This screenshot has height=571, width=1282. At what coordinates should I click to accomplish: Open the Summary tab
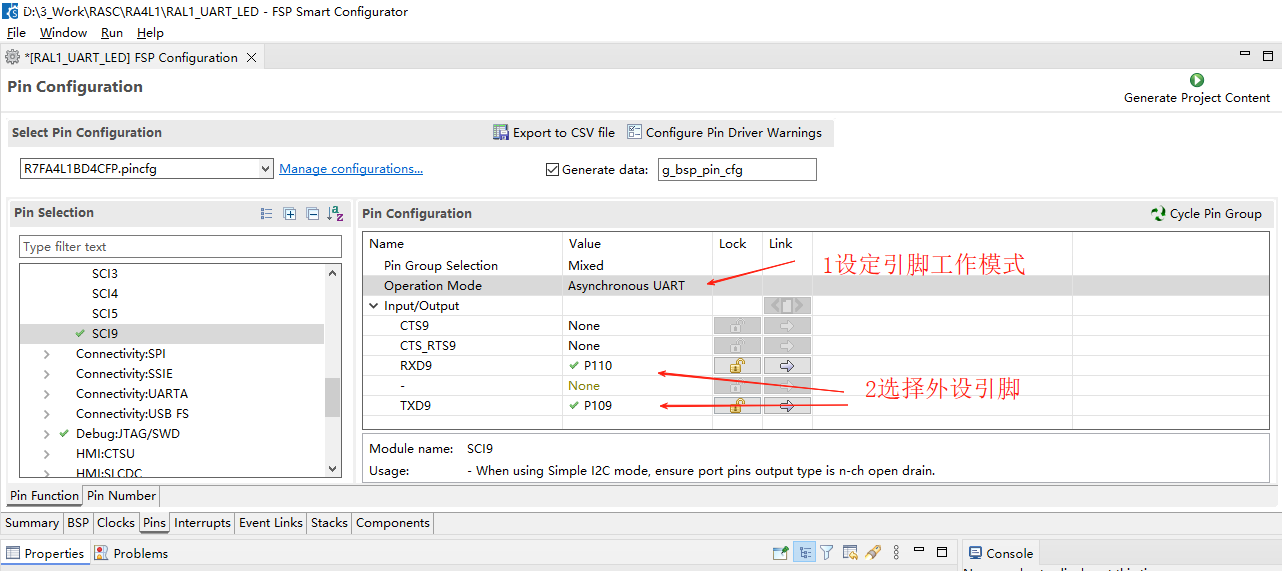[x=32, y=523]
